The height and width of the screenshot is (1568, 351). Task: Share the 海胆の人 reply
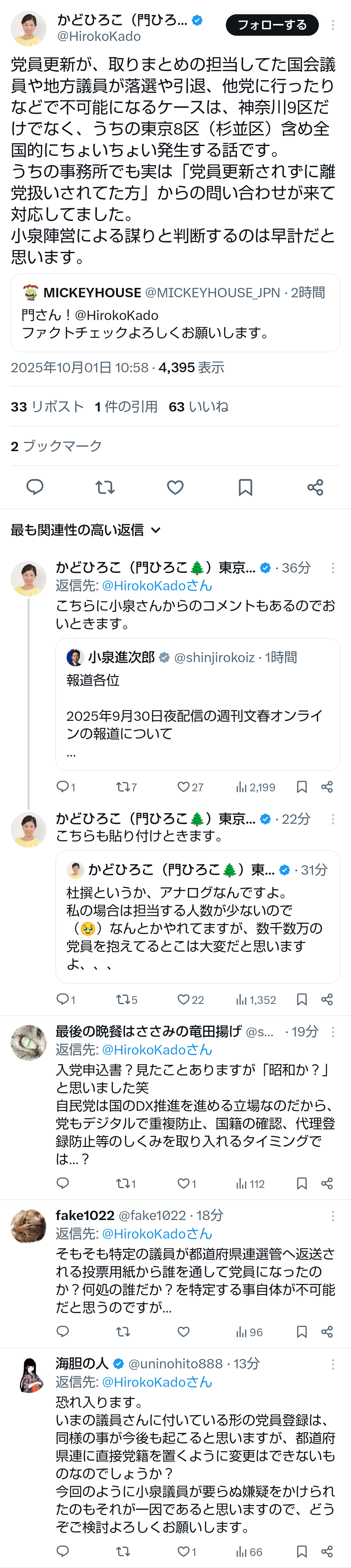327,1551
